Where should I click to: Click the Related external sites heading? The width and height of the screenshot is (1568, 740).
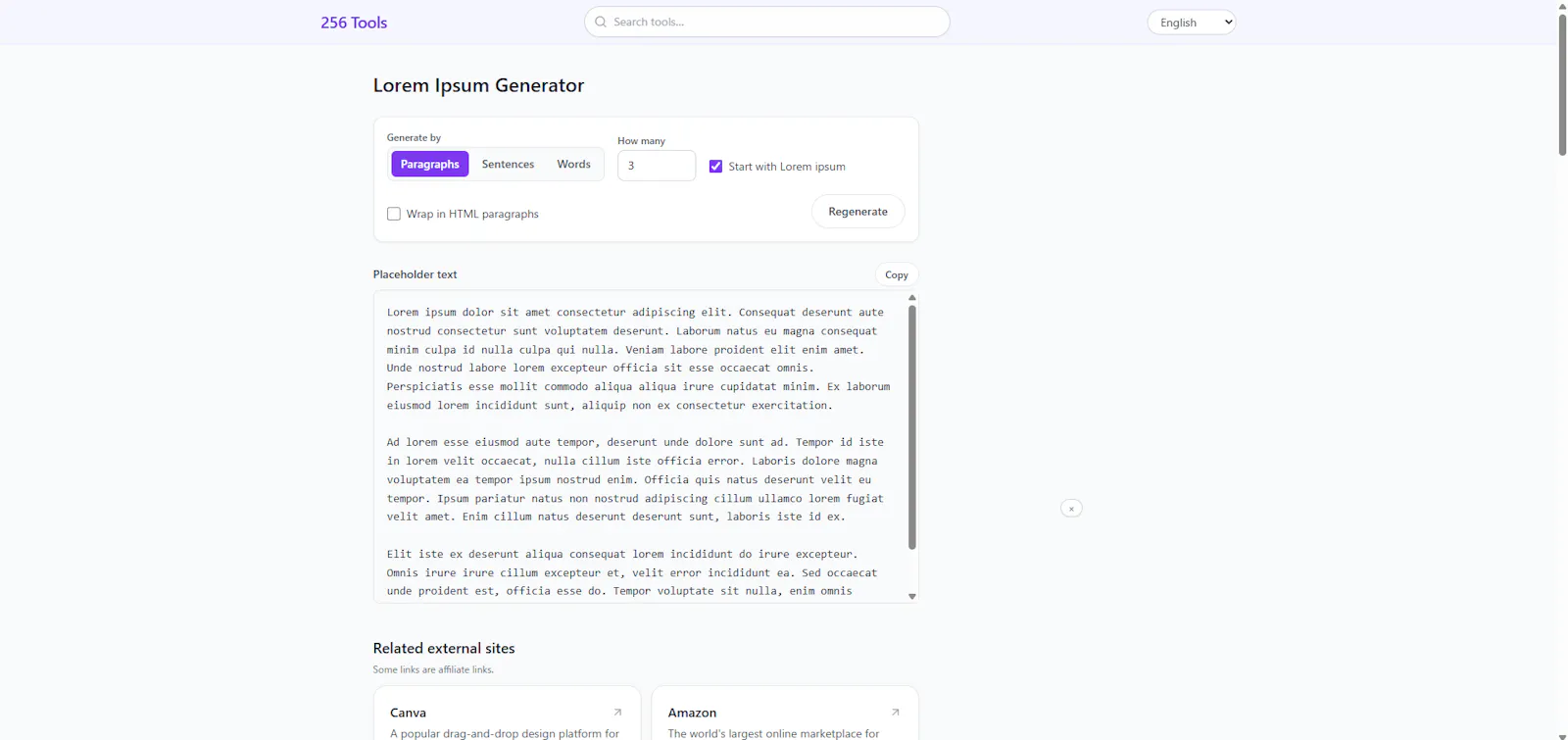point(444,648)
